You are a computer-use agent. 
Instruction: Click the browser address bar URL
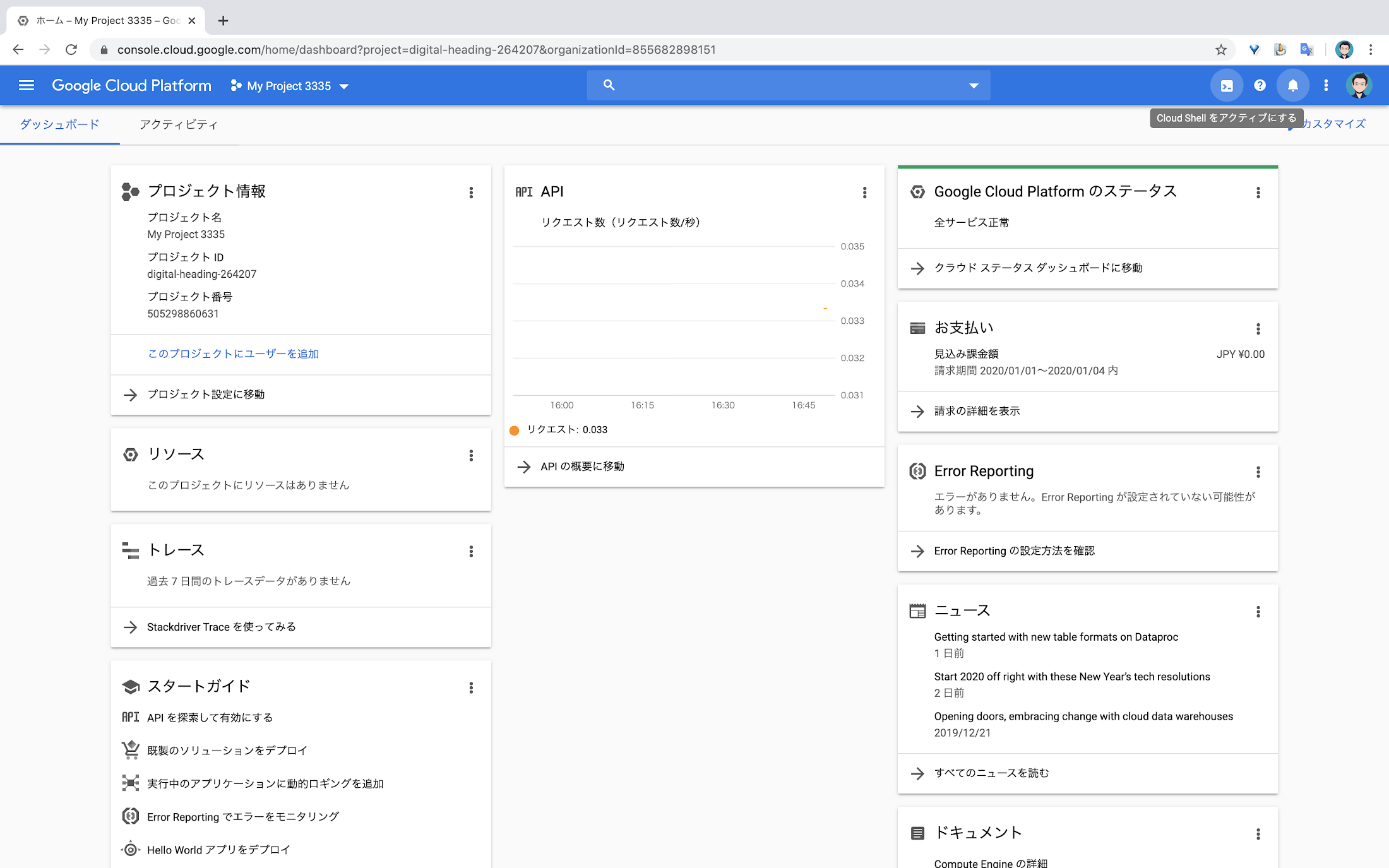pos(416,50)
